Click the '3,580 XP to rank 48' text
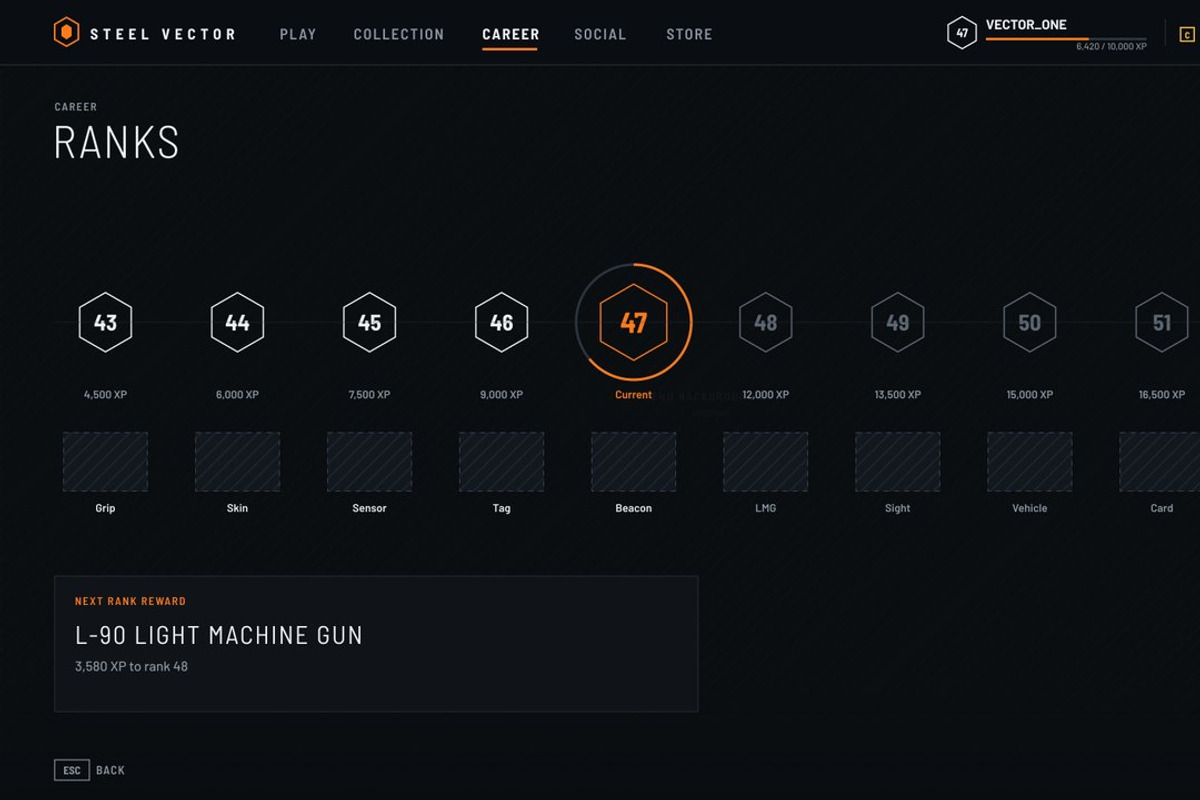1200x800 pixels. (x=131, y=667)
